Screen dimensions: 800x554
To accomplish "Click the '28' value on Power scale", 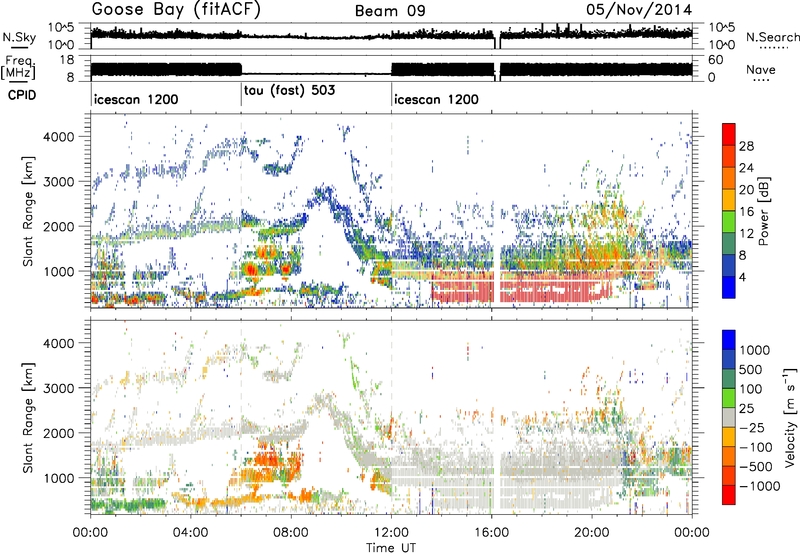I will click(x=746, y=146).
